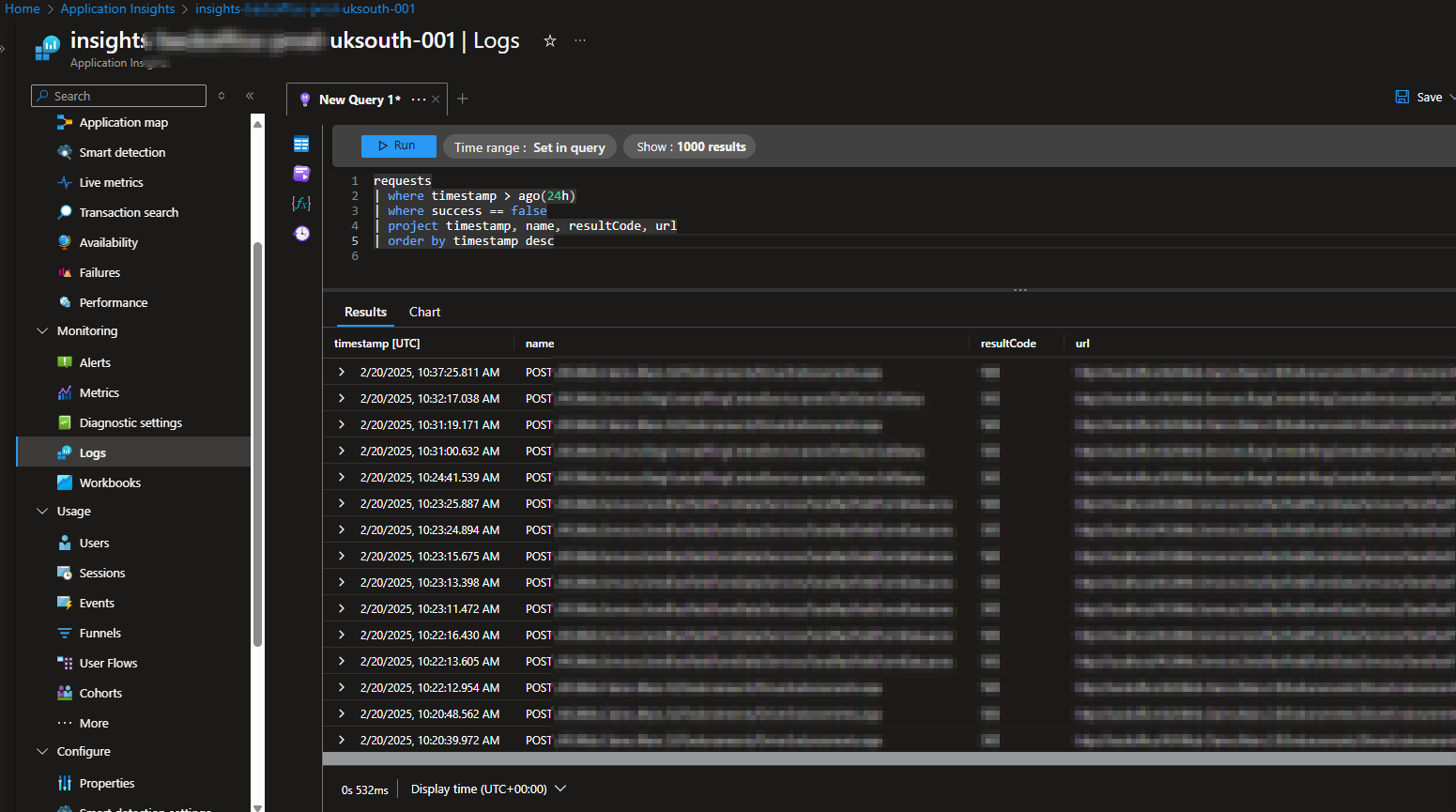
Task: Switch to the Chart tab
Action: tap(424, 312)
